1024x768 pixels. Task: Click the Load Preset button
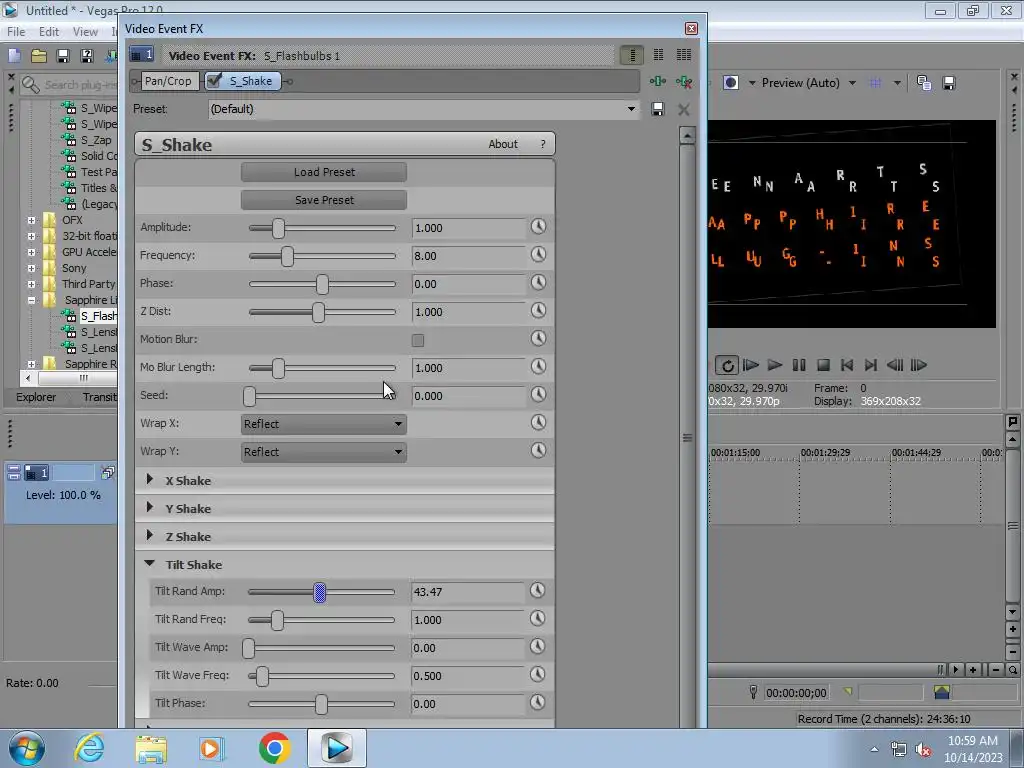(x=324, y=172)
